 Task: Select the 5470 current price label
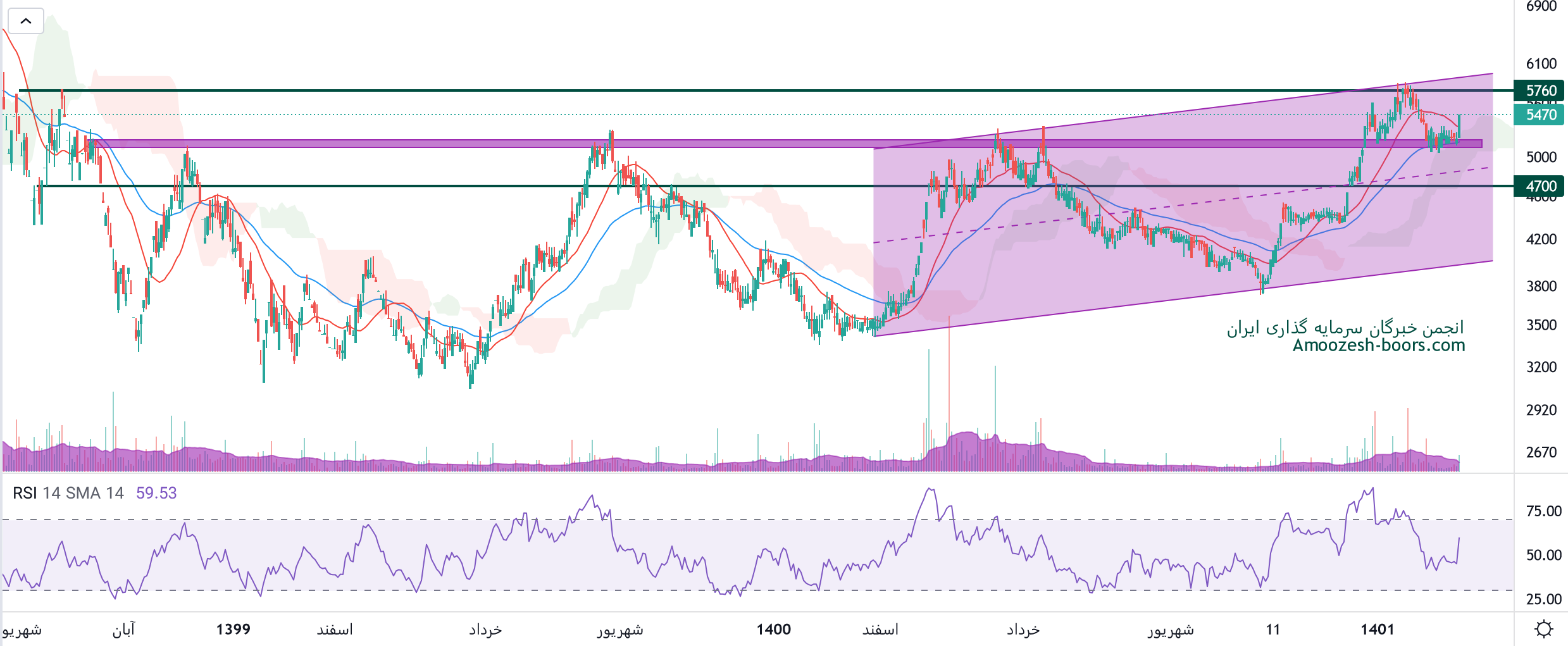[x=1538, y=115]
